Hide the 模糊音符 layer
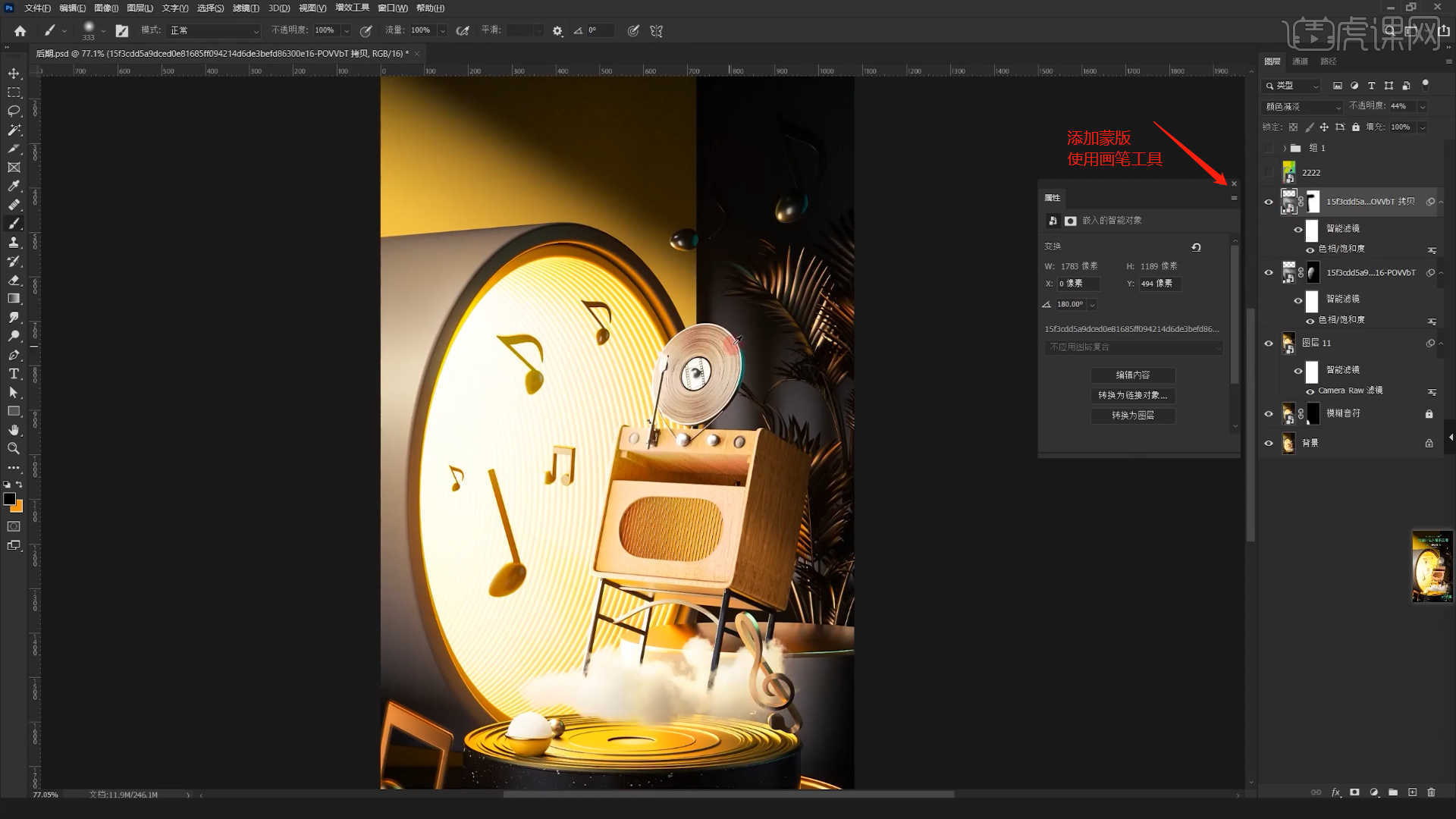Viewport: 1456px width, 819px height. [x=1269, y=414]
